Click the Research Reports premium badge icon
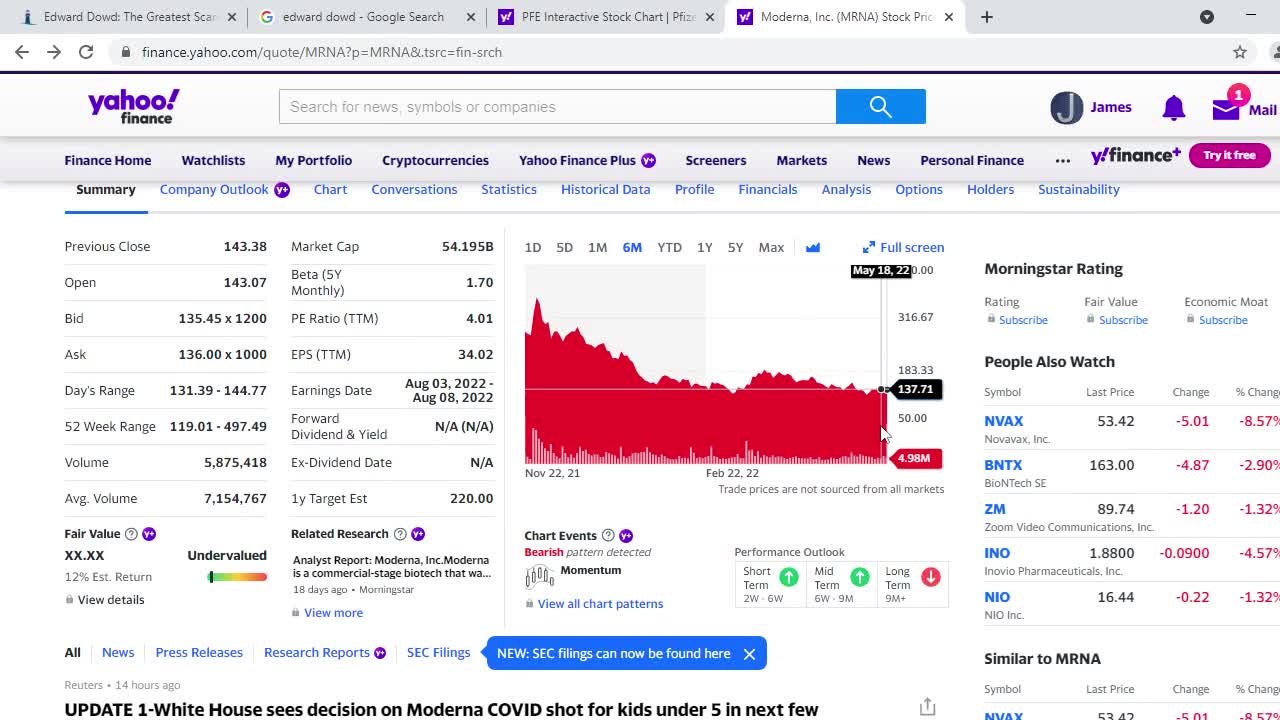This screenshot has height=720, width=1280. [x=380, y=653]
